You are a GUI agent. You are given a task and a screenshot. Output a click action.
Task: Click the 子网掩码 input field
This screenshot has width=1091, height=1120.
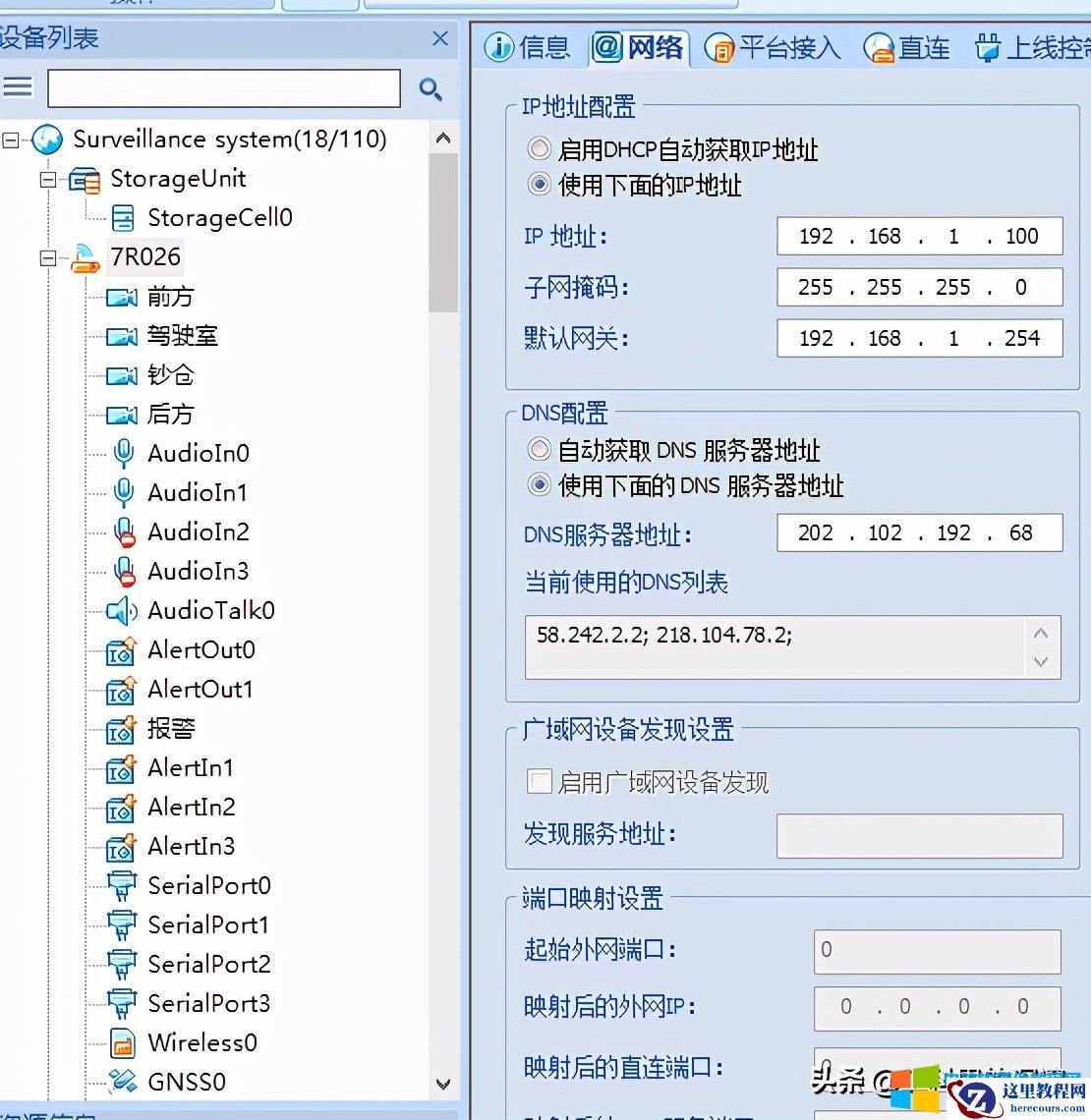pos(920,287)
